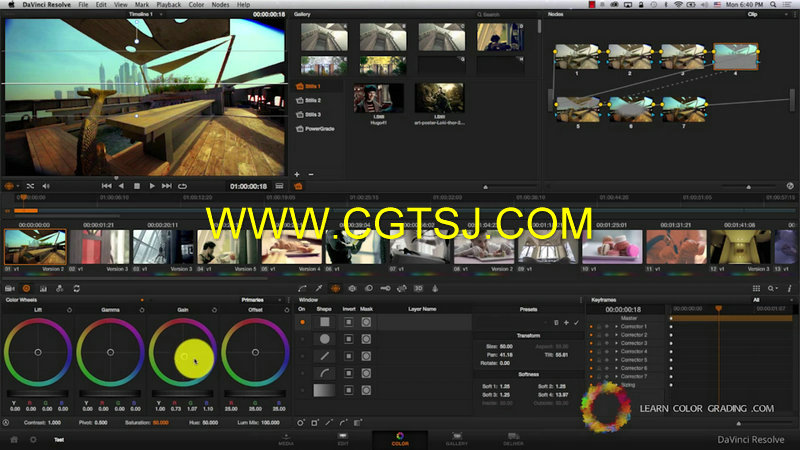Viewport: 800px width, 450px height.
Task: Click the Gain master wheel slider
Action: 183,393
